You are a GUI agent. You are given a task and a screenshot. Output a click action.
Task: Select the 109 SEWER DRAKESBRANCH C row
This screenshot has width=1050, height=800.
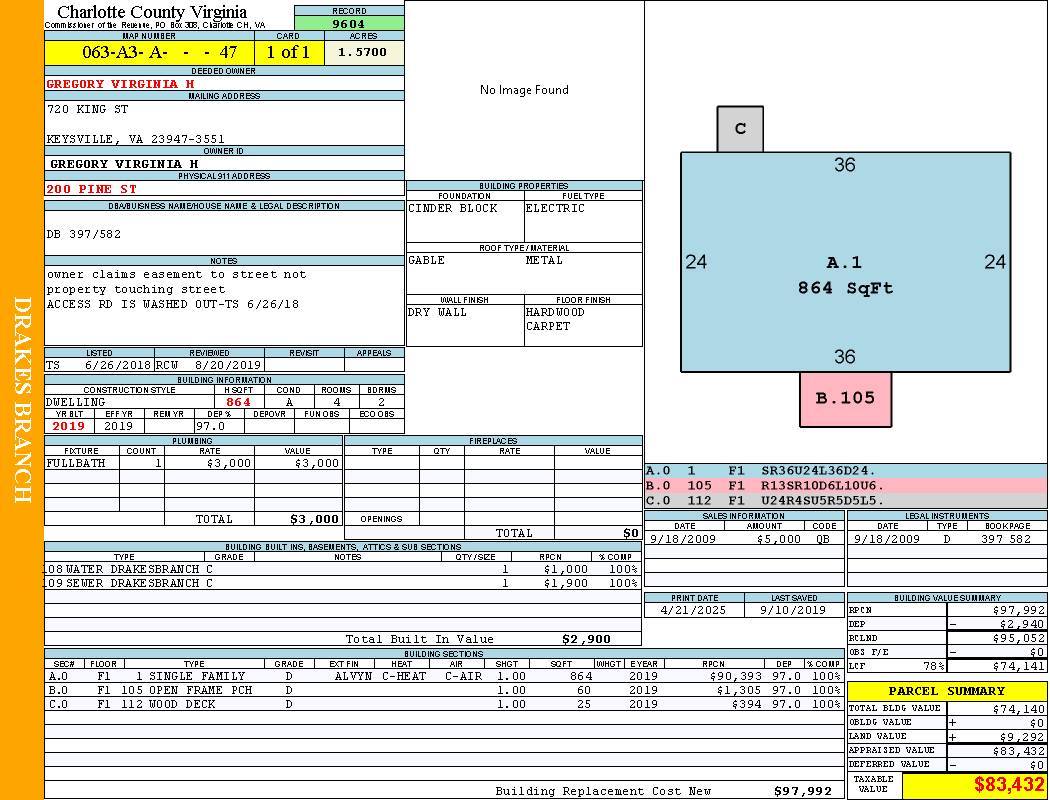342,583
